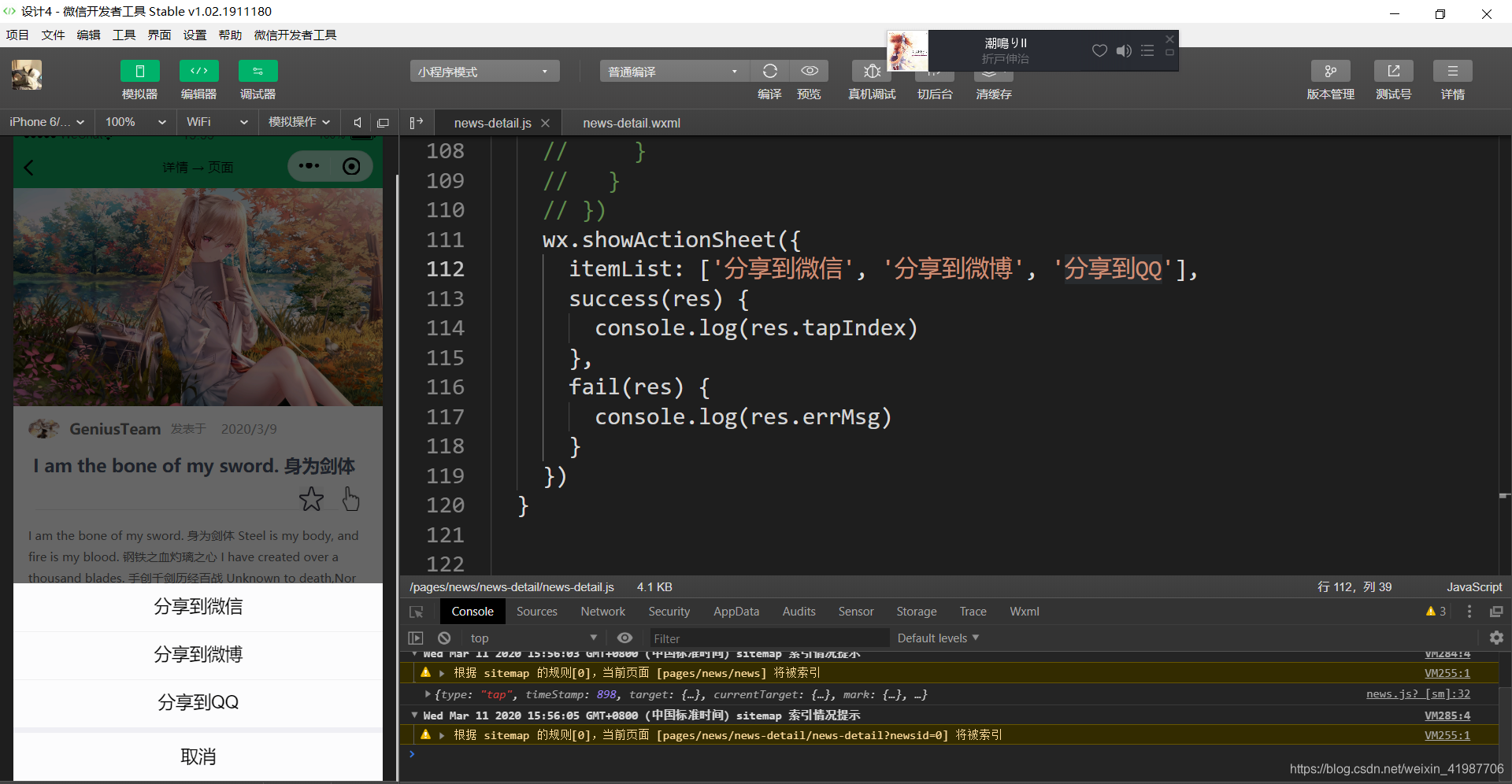
Task: Select the Console devtools tab
Action: click(472, 612)
